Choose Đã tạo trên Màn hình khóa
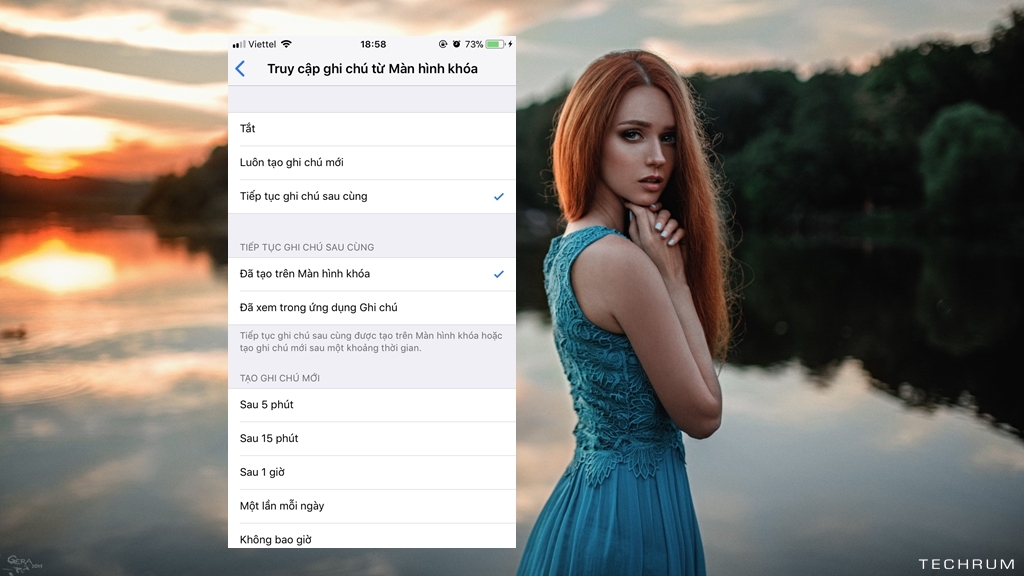The image size is (1024, 576). [x=372, y=274]
